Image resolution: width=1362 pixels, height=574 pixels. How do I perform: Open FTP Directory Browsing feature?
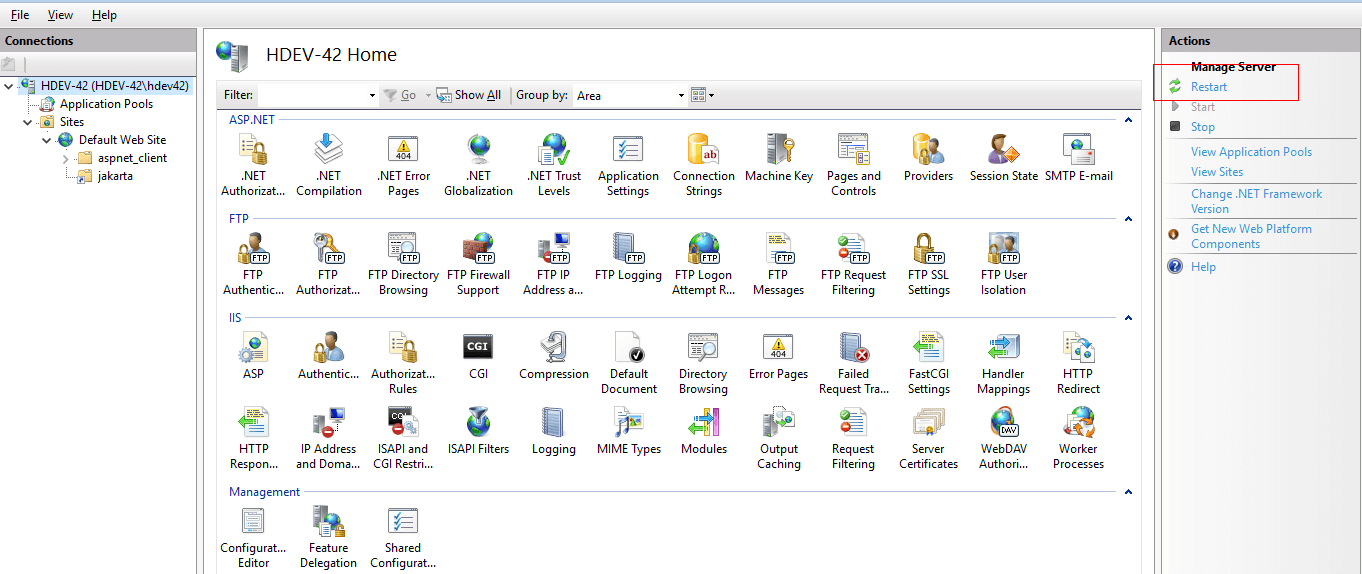(403, 264)
